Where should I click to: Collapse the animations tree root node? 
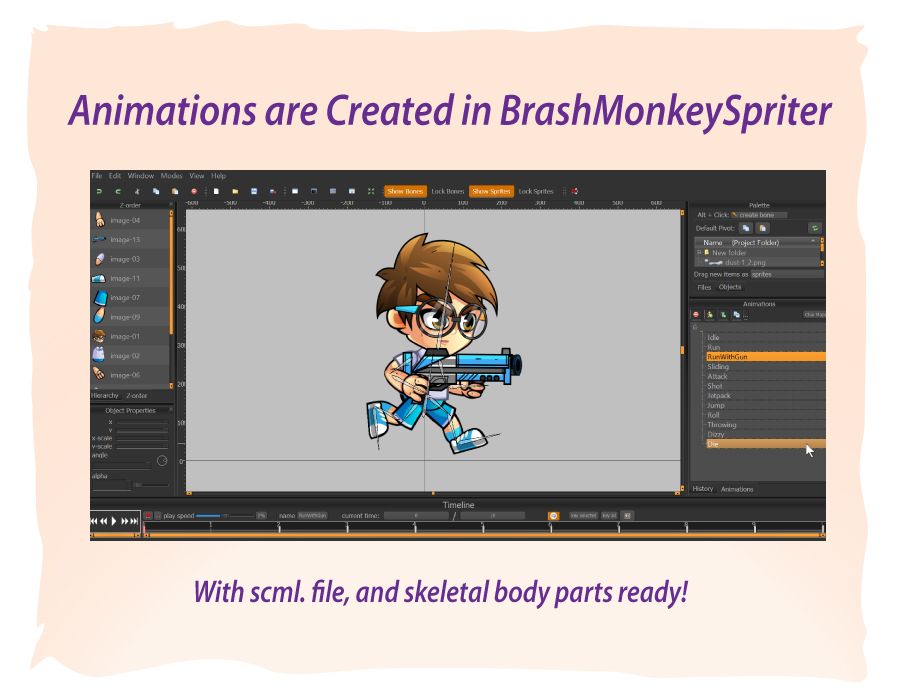695,327
